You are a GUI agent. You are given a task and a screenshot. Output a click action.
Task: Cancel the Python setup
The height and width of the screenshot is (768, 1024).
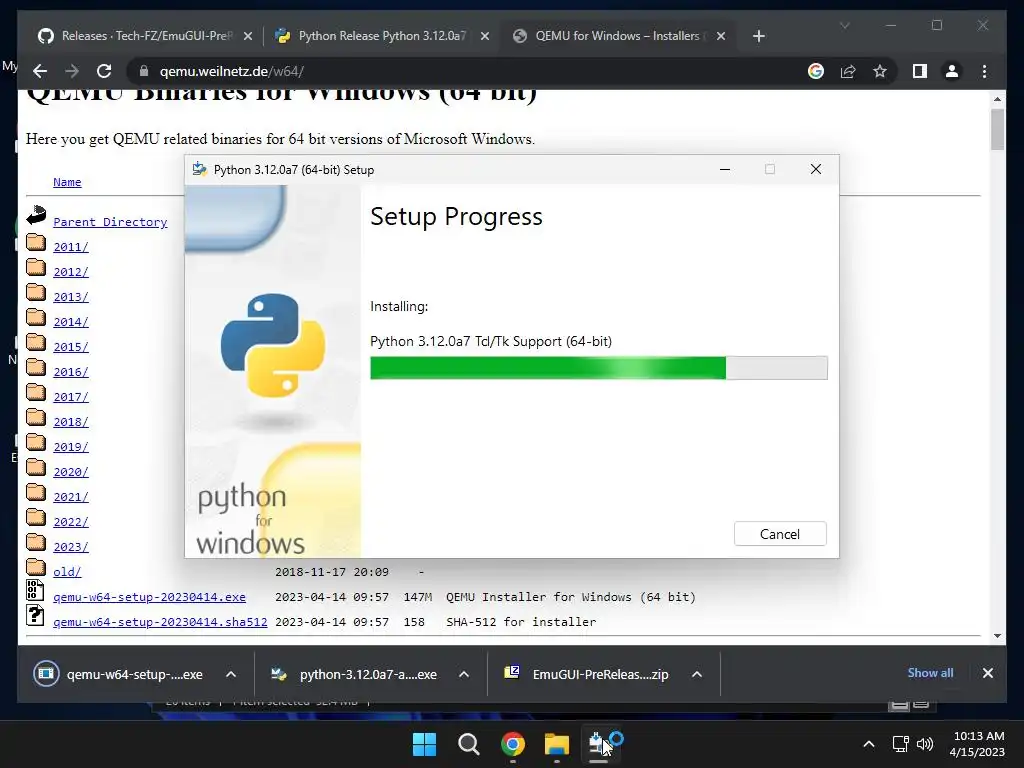pos(780,534)
